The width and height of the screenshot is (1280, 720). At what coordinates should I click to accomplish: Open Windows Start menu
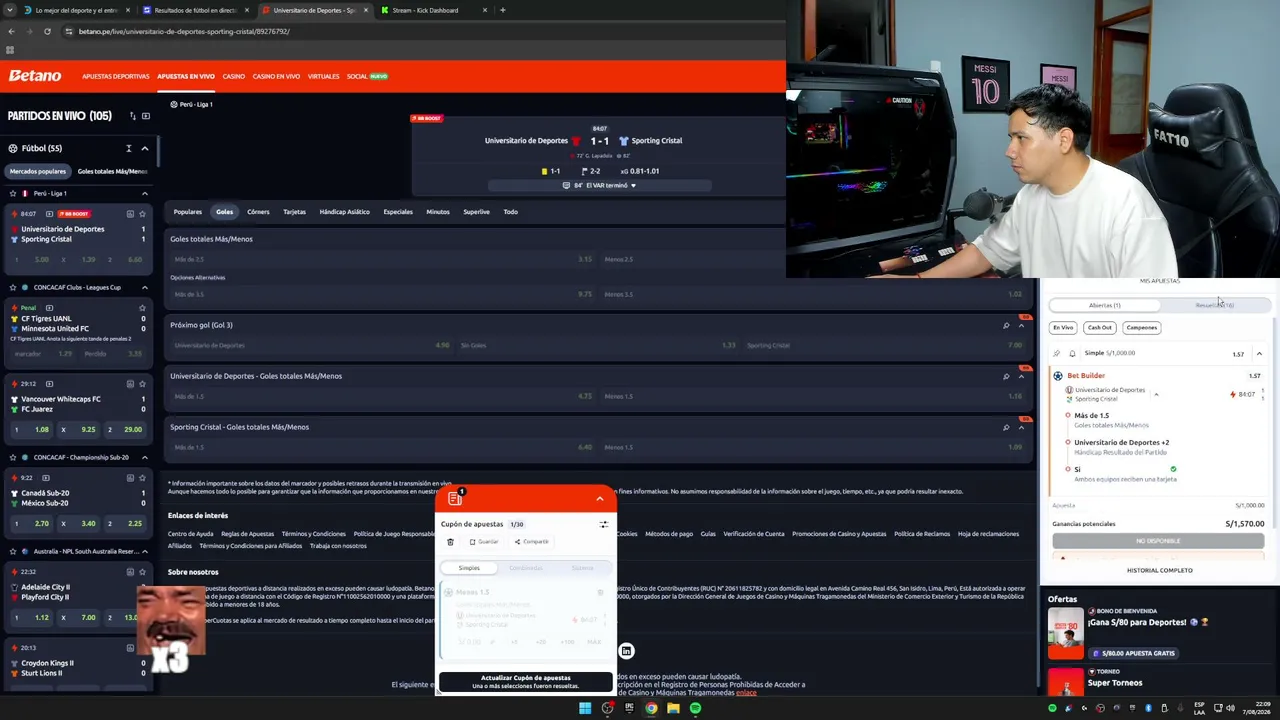click(x=585, y=708)
